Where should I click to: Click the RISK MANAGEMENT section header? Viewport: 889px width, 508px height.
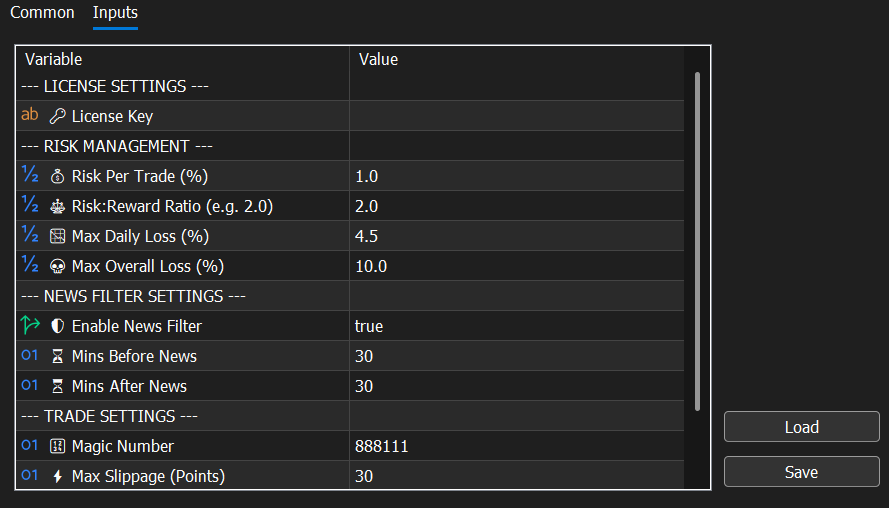pyautogui.click(x=117, y=146)
